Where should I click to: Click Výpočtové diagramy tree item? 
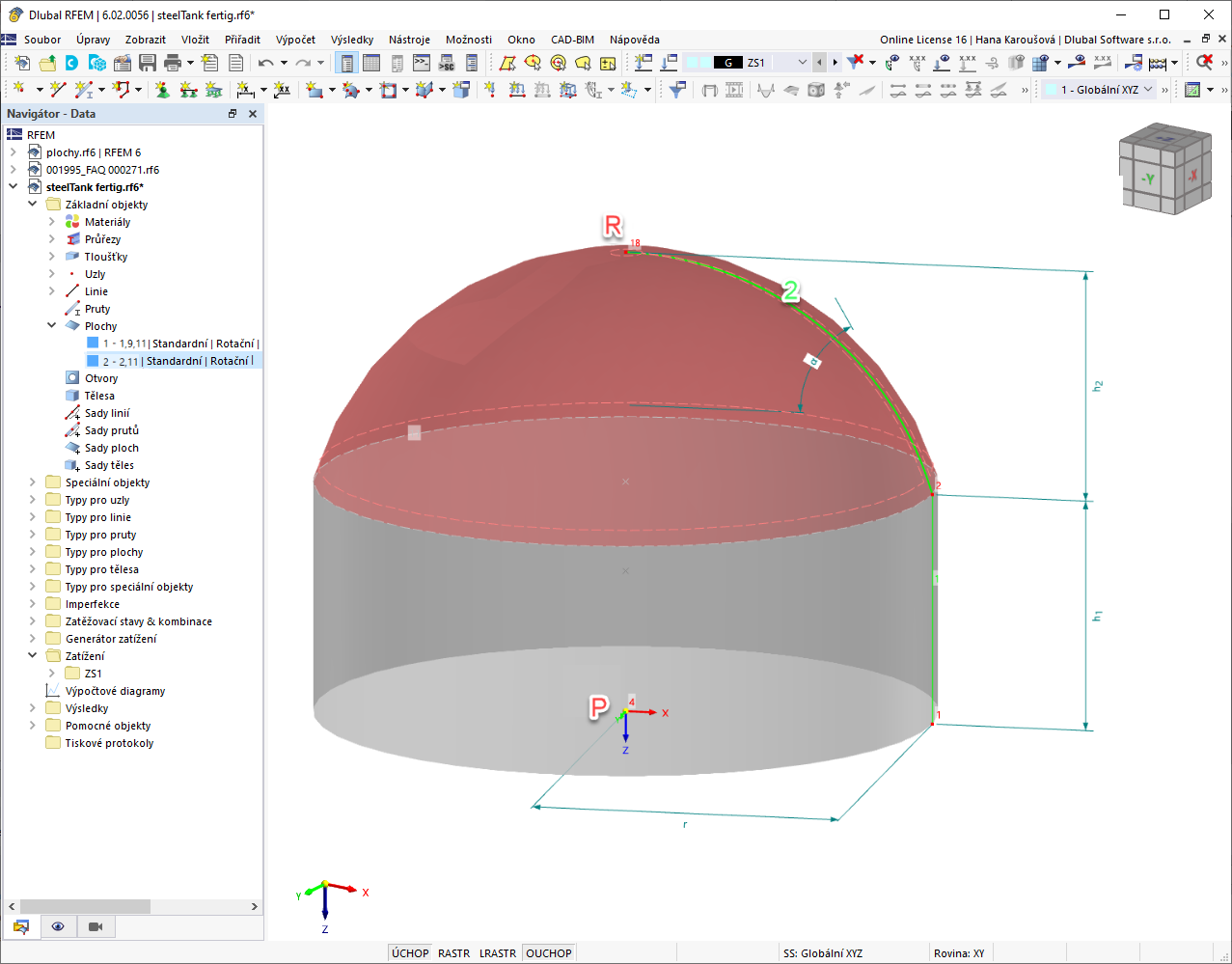[115, 691]
